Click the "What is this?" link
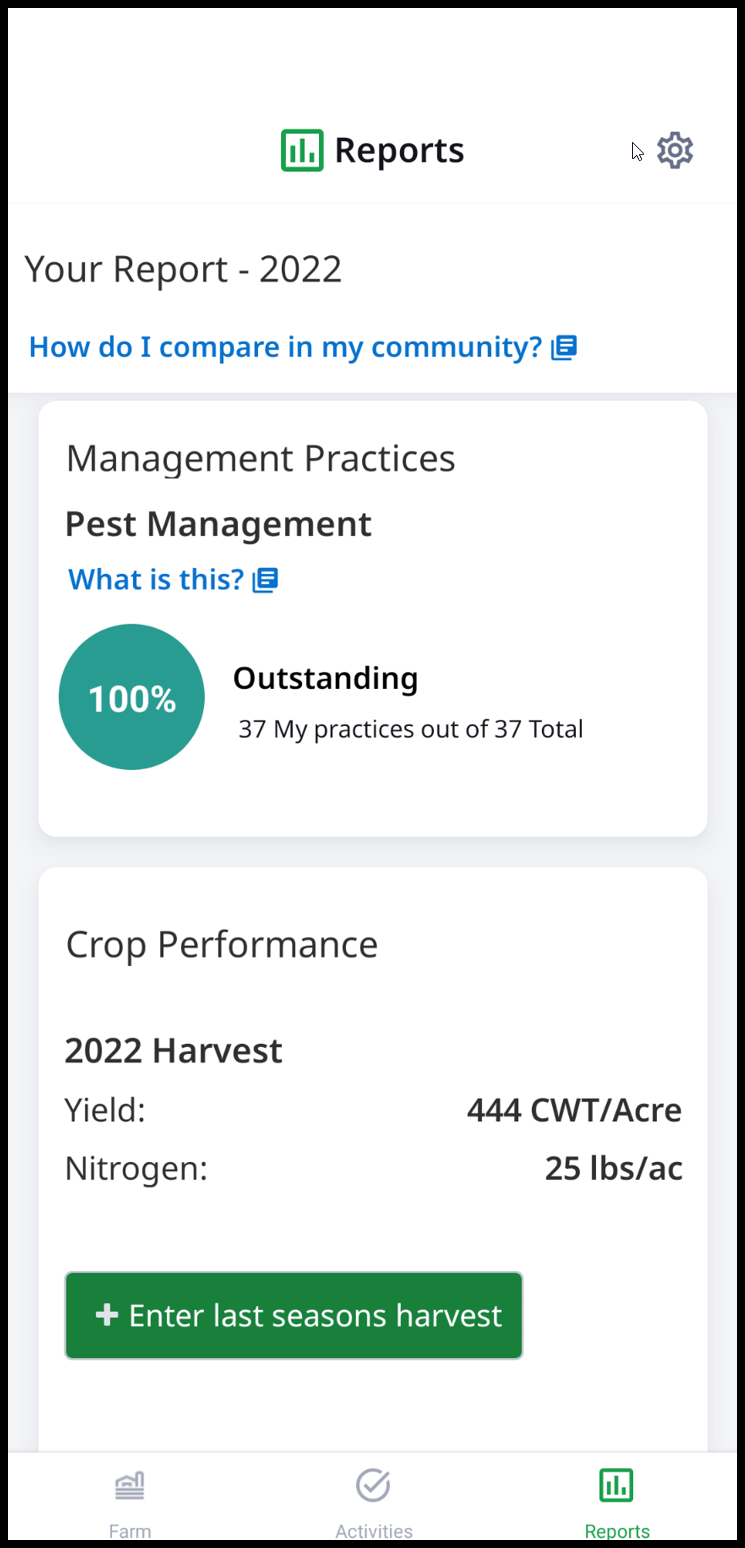The height and width of the screenshot is (1548, 745). [x=156, y=579]
